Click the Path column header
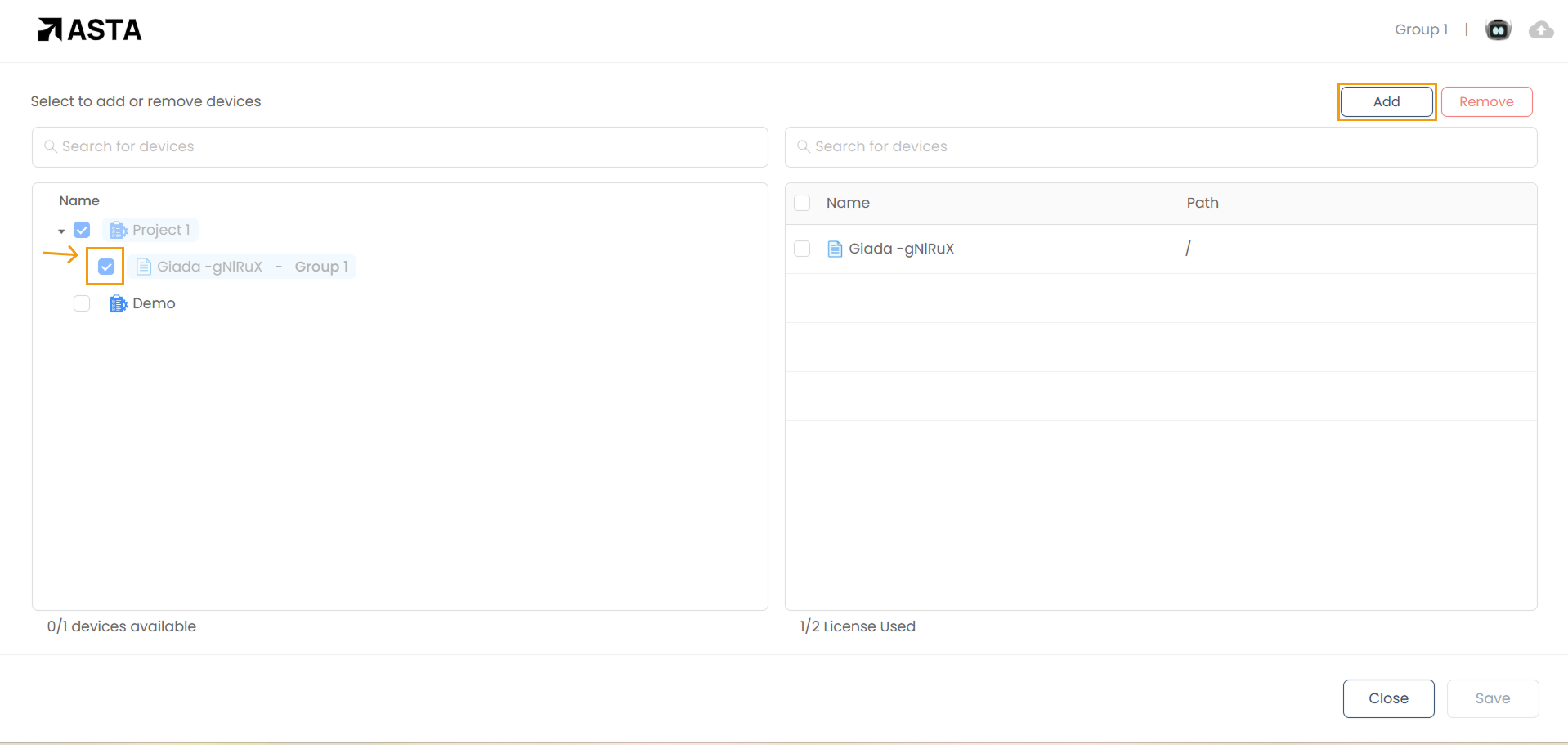This screenshot has width=1568, height=745. [x=1202, y=203]
